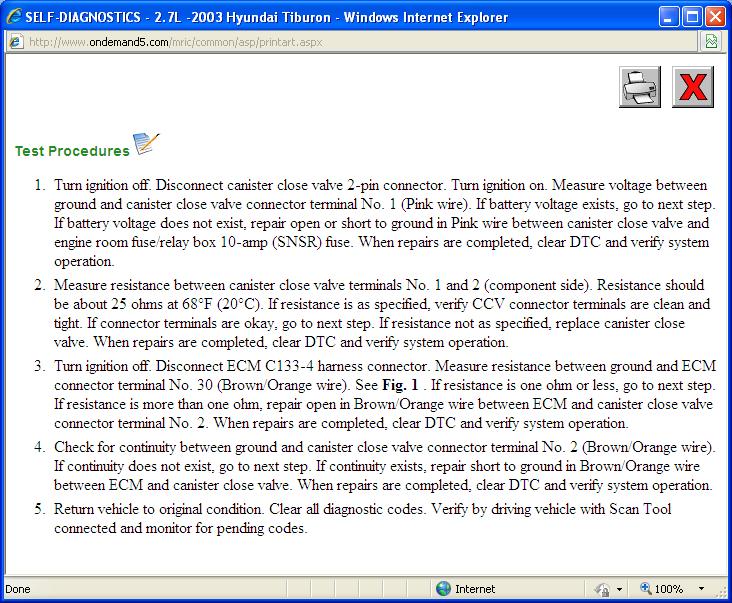The image size is (732, 603).
Task: Open the notepad pencil icon beside Test Procedures
Action: coord(146,143)
